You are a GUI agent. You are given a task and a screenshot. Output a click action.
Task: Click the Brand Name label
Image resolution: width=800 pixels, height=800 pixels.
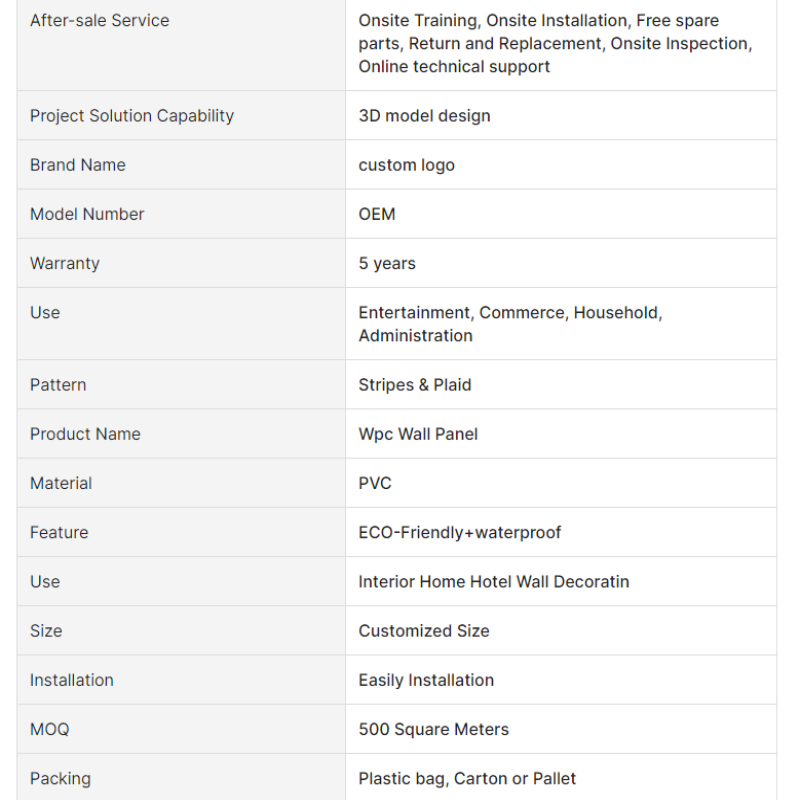click(78, 165)
